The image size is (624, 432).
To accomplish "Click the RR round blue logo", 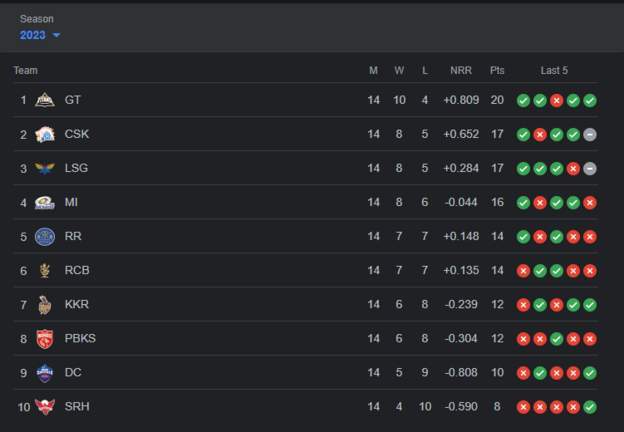I will [45, 236].
